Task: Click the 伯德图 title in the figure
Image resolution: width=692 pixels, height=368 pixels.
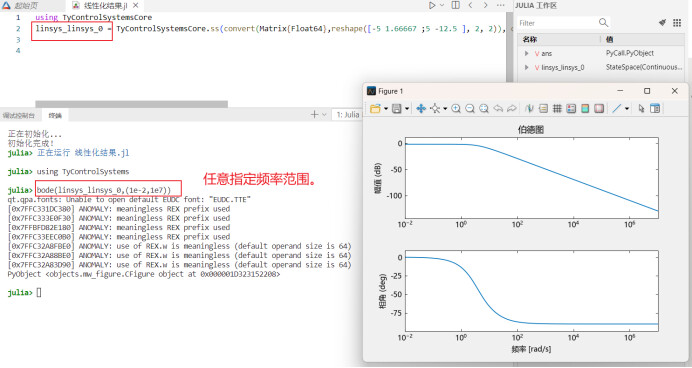Action: tap(531, 130)
